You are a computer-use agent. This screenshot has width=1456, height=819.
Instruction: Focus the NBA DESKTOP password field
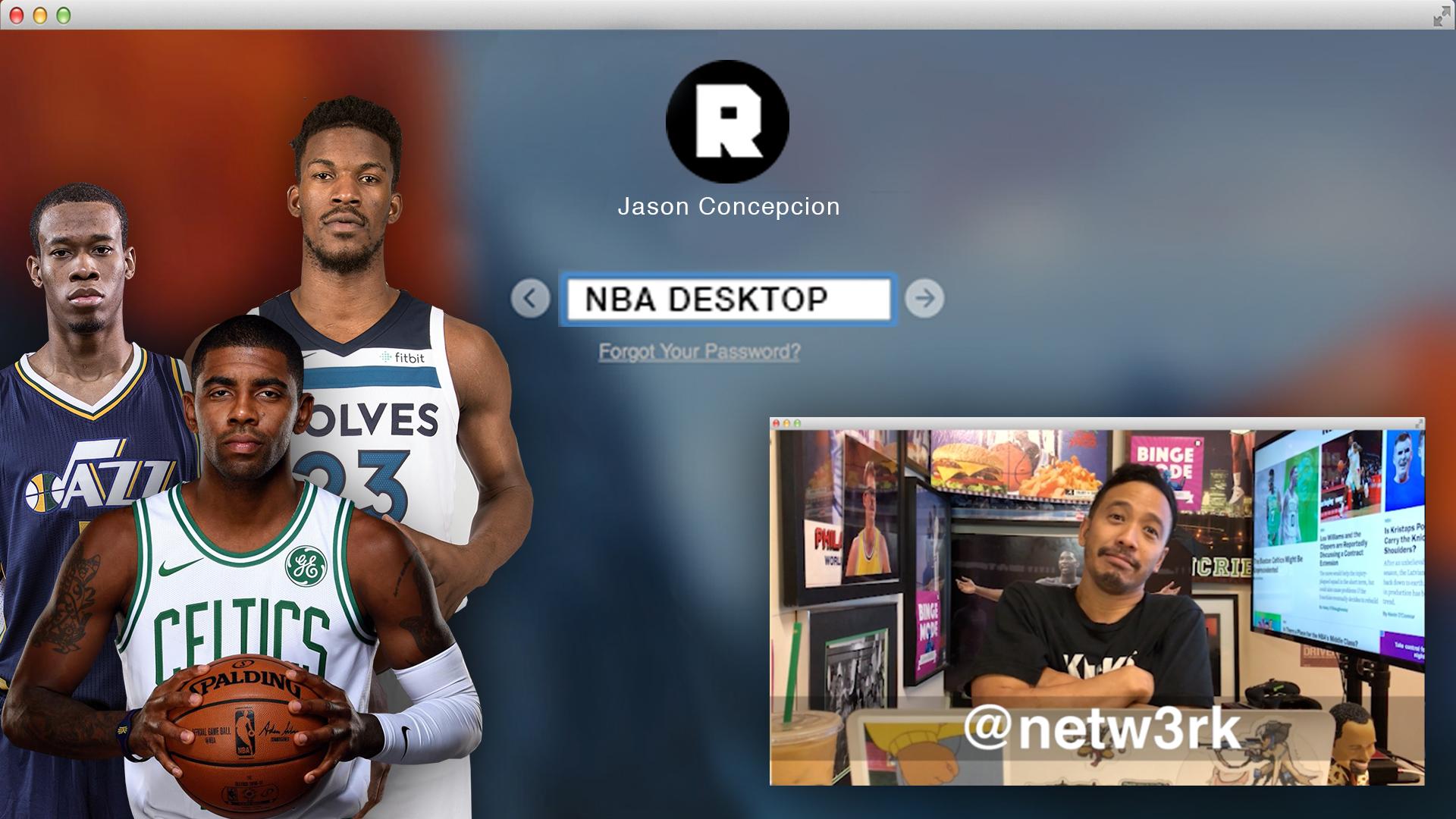point(726,300)
